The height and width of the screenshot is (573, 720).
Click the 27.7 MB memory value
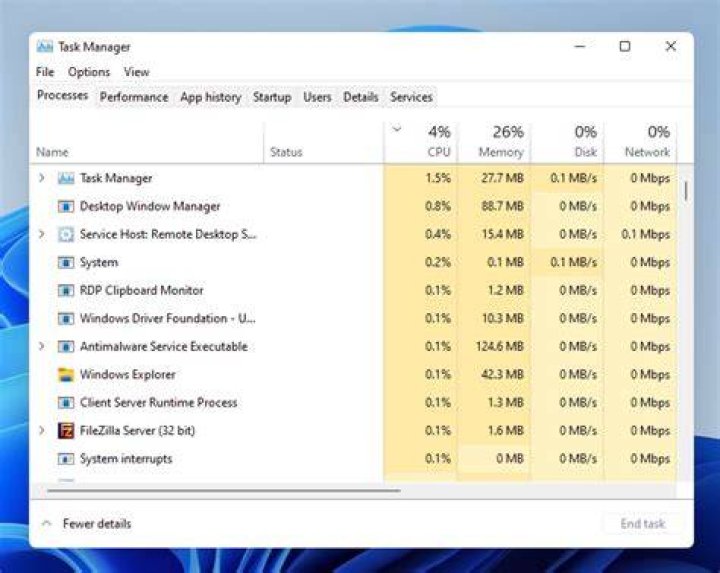(502, 178)
